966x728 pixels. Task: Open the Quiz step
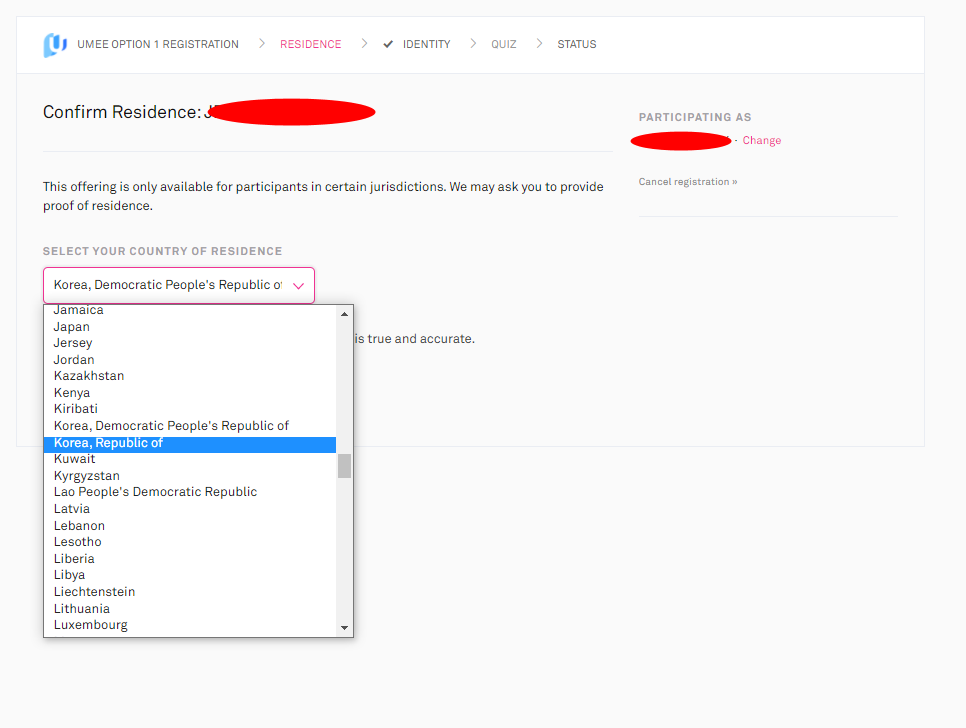[503, 44]
